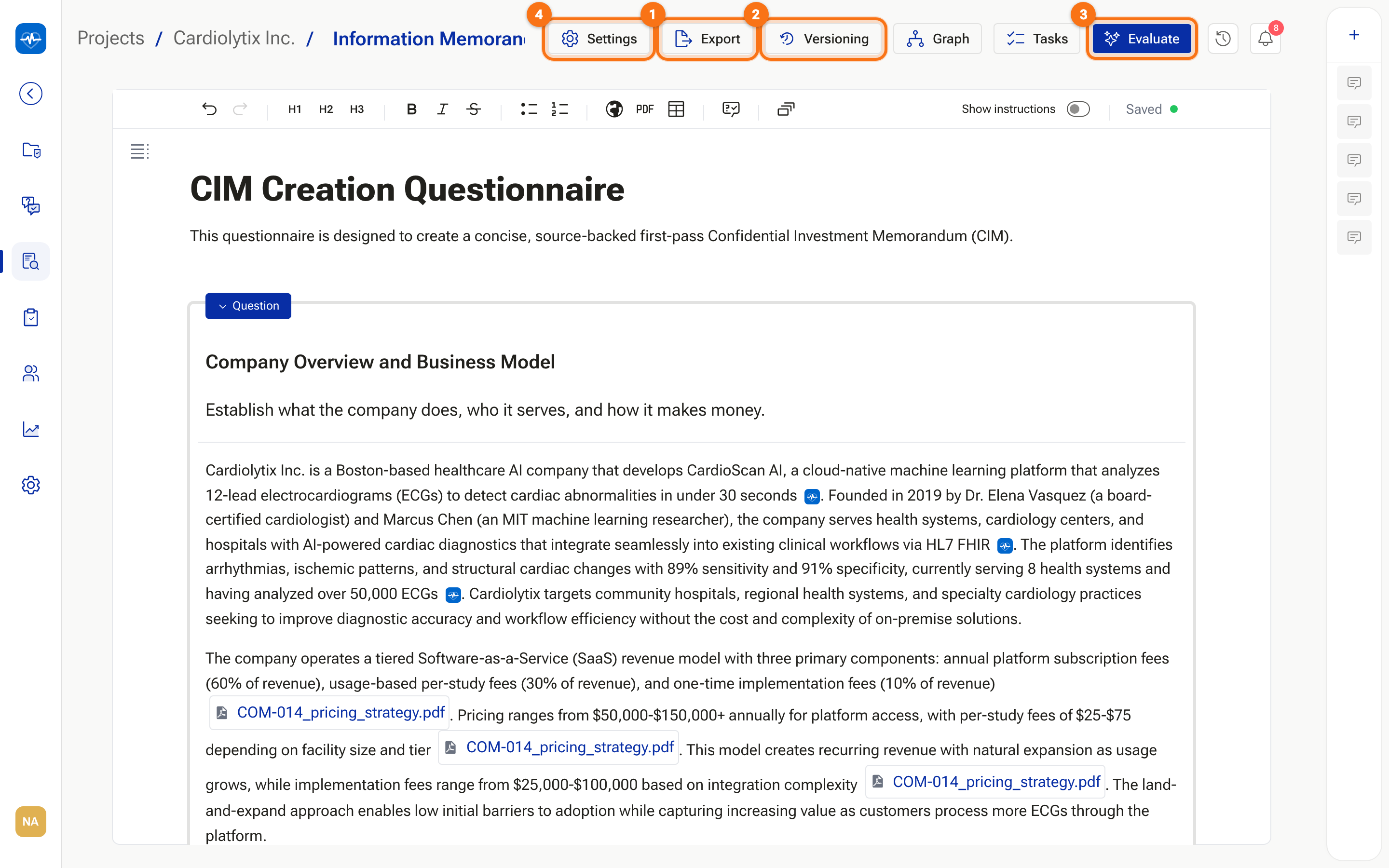This screenshot has width=1389, height=868.
Task: Click the Export button
Action: coord(707,39)
